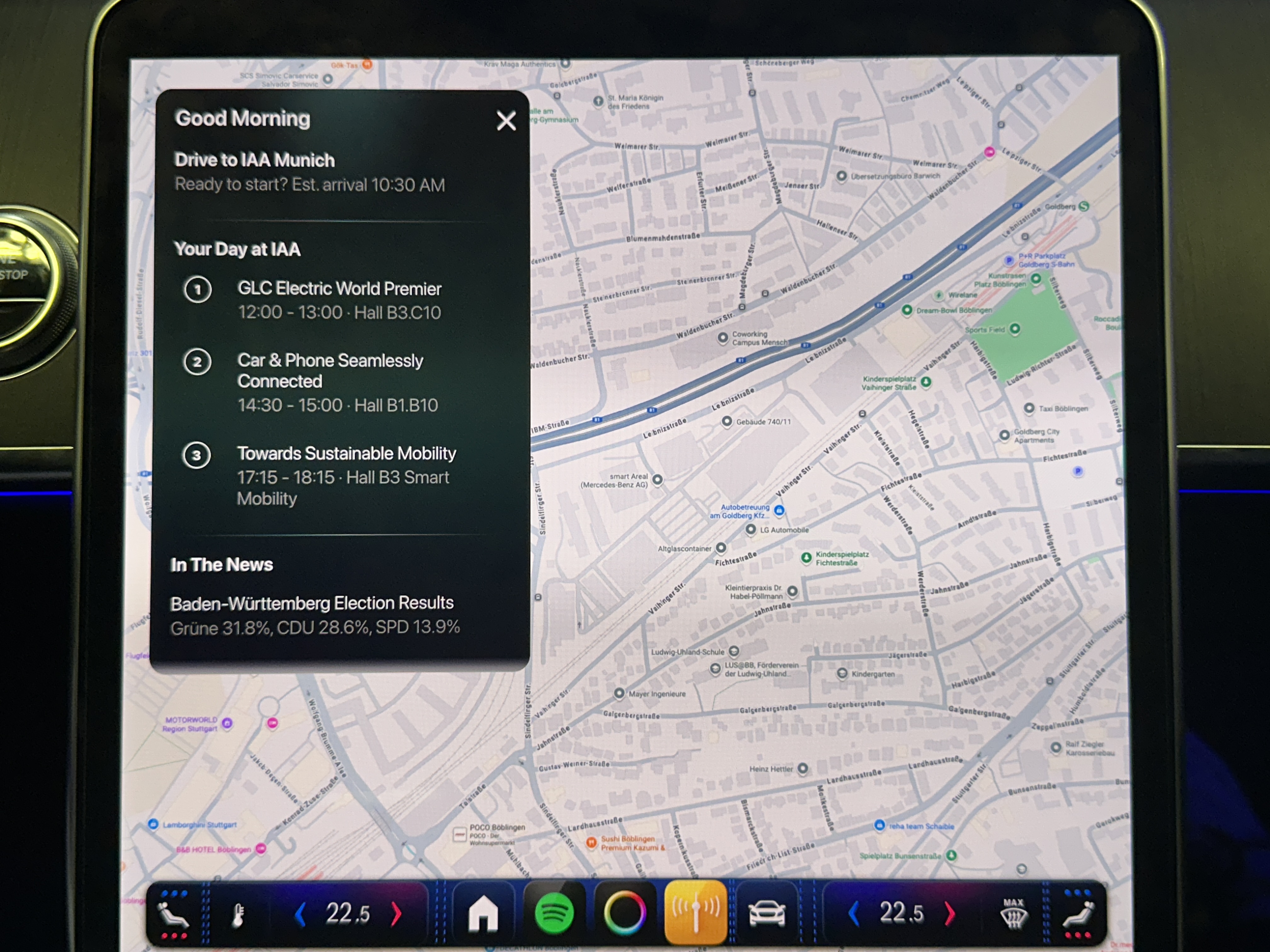Select the Wirelane charging station marker

click(938, 295)
